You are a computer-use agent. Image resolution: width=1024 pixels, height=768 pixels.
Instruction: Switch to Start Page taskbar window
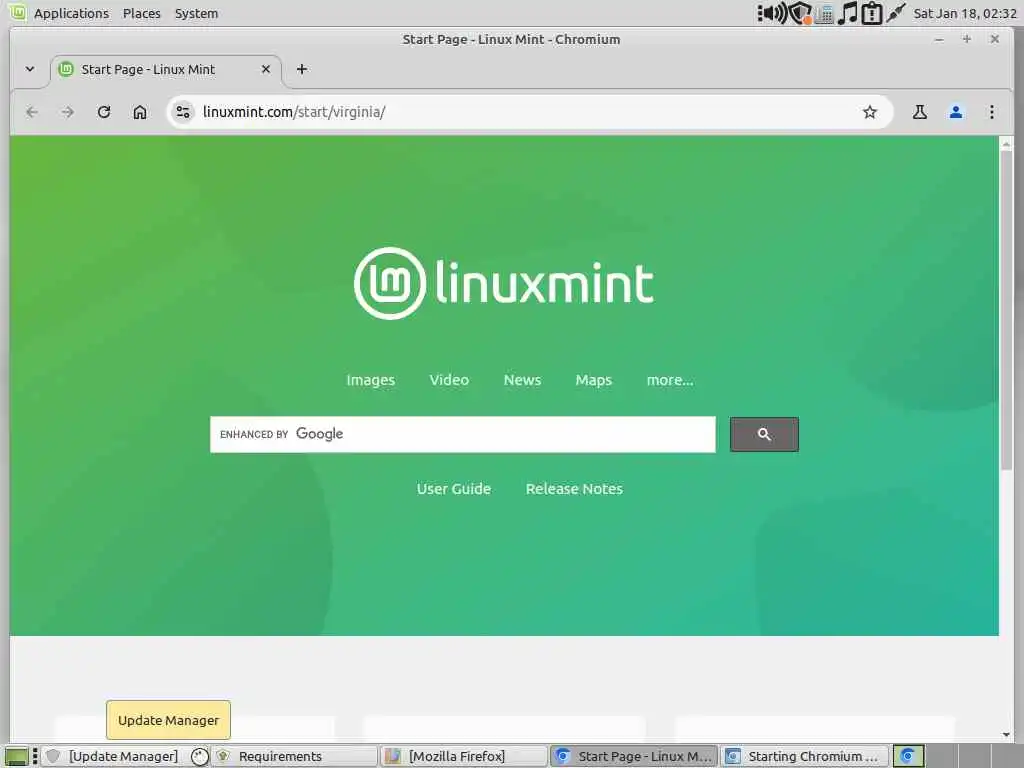click(634, 756)
